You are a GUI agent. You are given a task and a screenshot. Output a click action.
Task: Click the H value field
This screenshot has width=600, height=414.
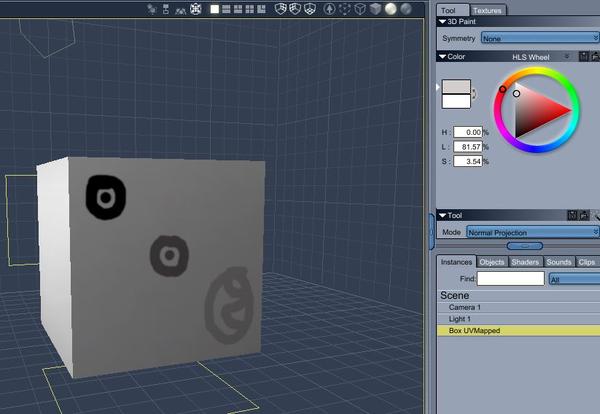click(468, 132)
